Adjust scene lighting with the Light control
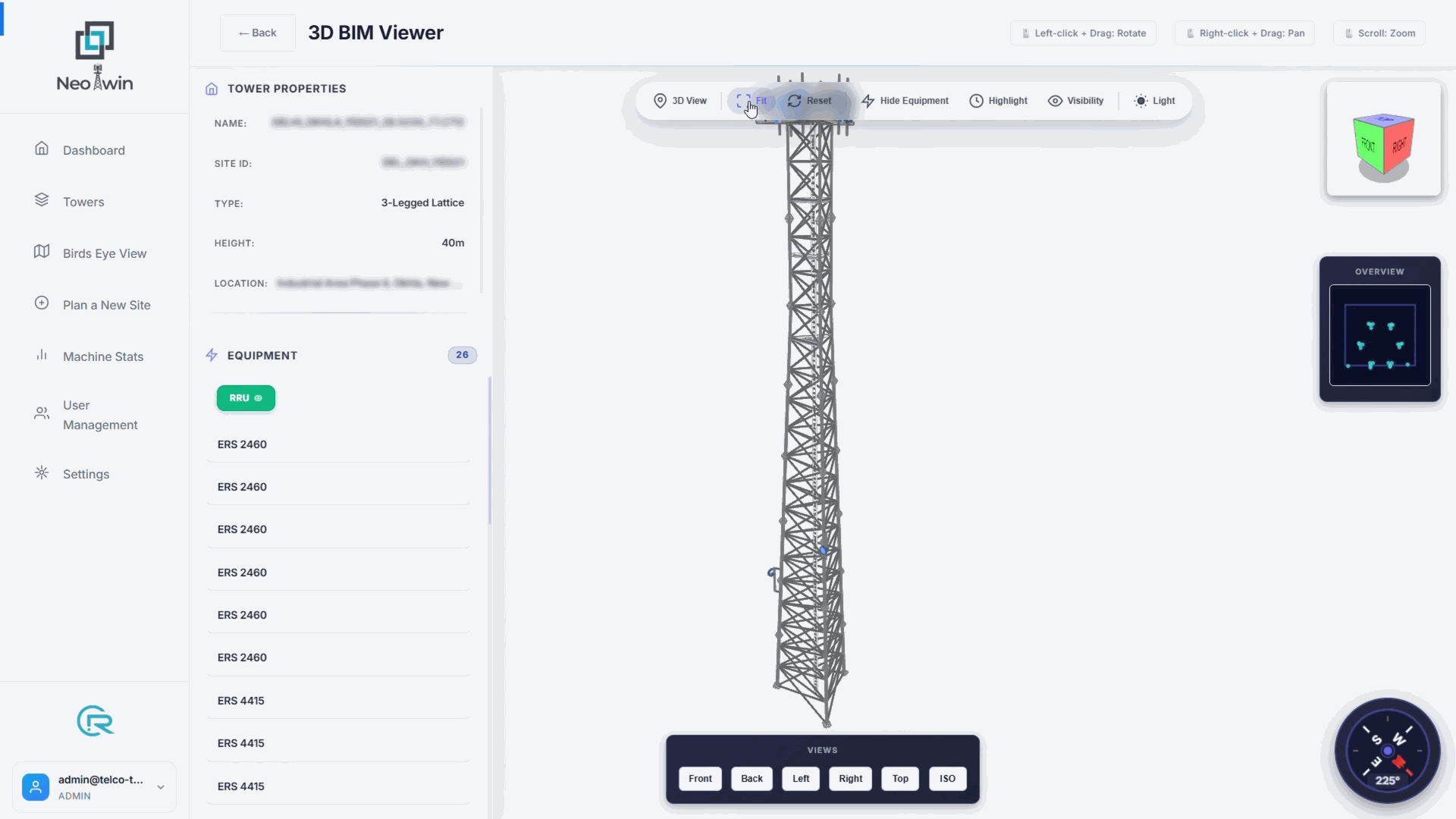Screen dimensions: 1456x819 point(1153,100)
